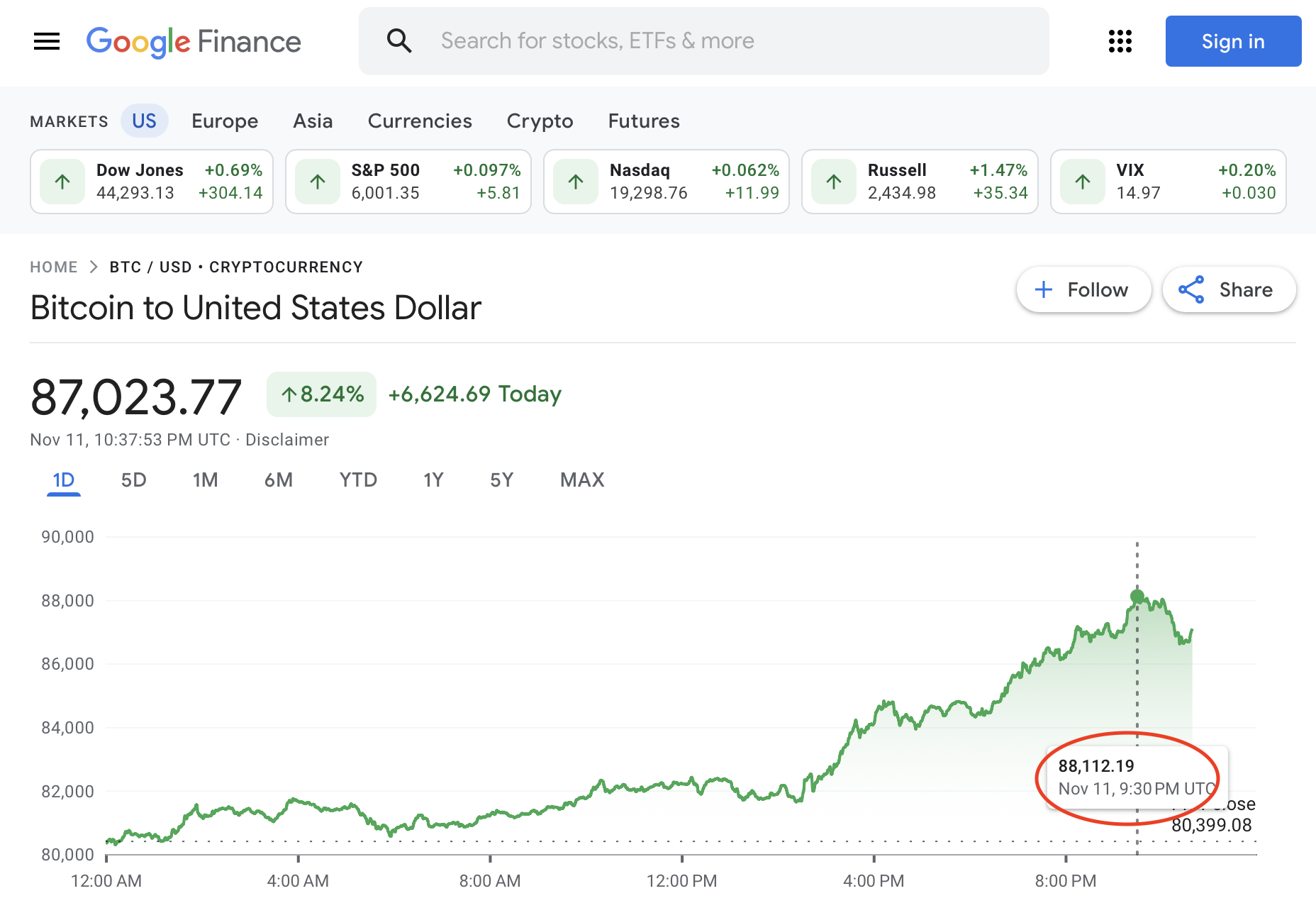The width and height of the screenshot is (1316, 908).
Task: Click the Google Finance logo
Action: [194, 41]
